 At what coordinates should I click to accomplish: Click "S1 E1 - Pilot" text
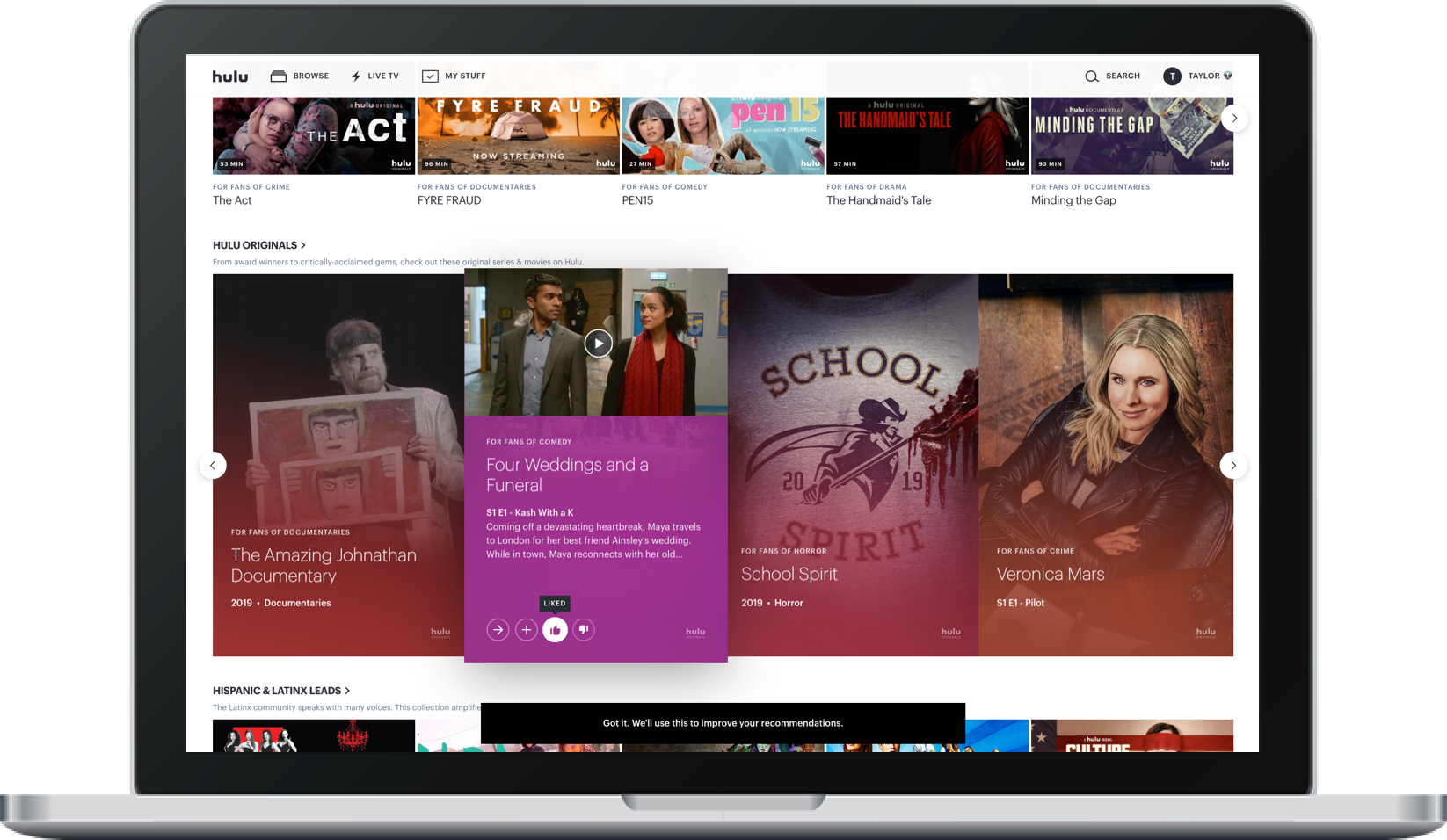point(1021,603)
